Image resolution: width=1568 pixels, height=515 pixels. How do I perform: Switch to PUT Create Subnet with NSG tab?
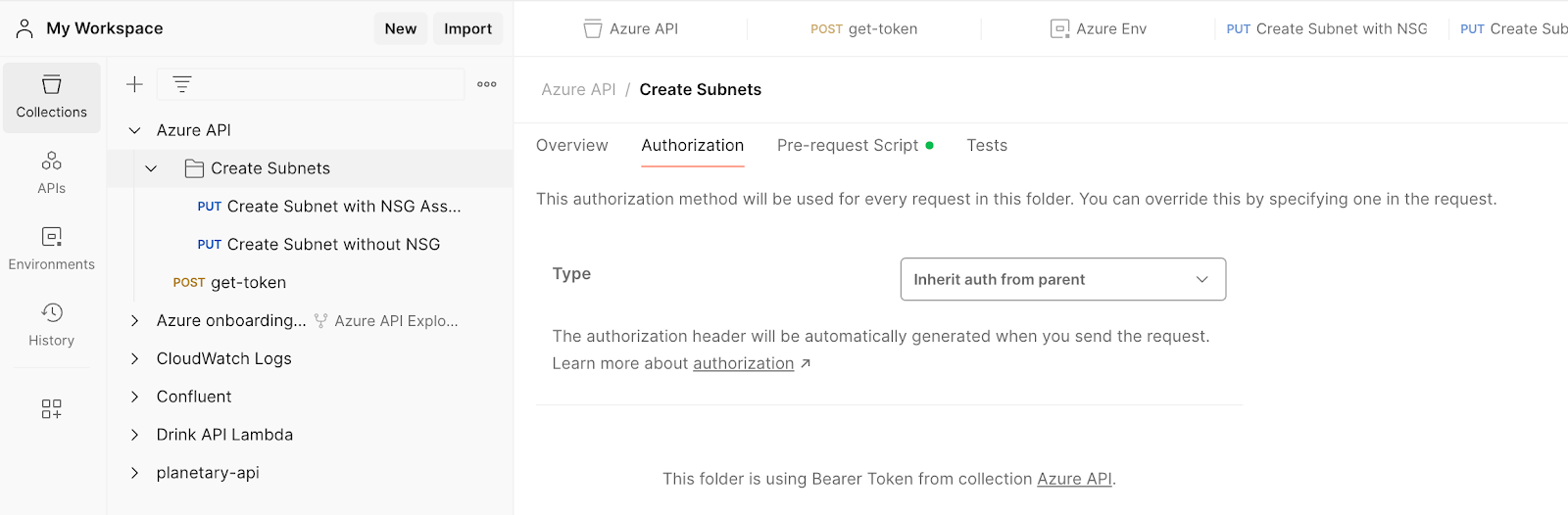tap(1327, 29)
